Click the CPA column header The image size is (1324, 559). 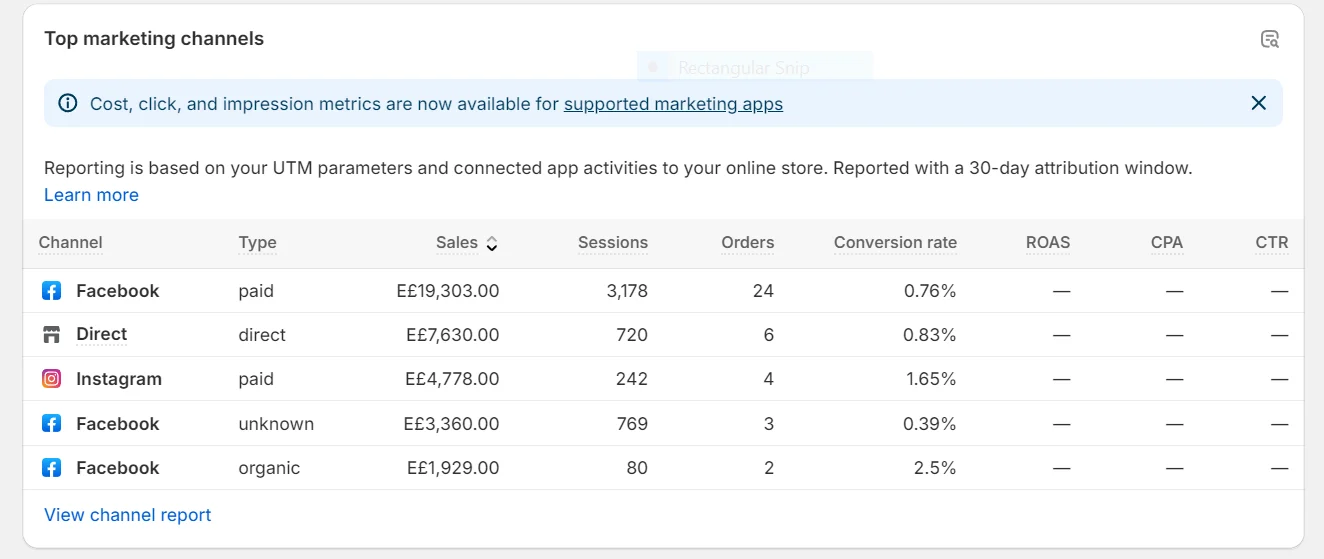pos(1166,242)
